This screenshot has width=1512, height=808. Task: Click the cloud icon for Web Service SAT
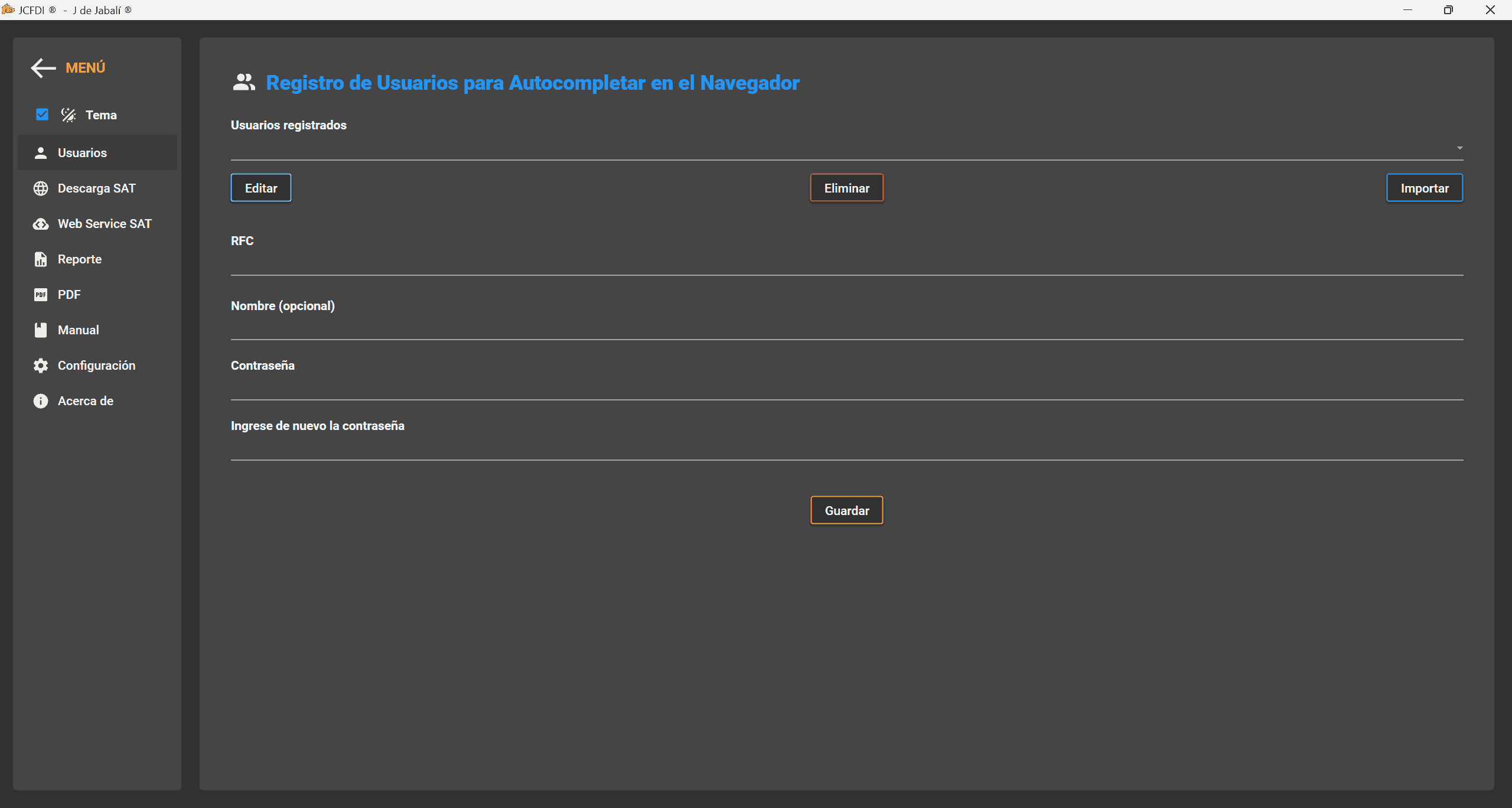pos(41,224)
